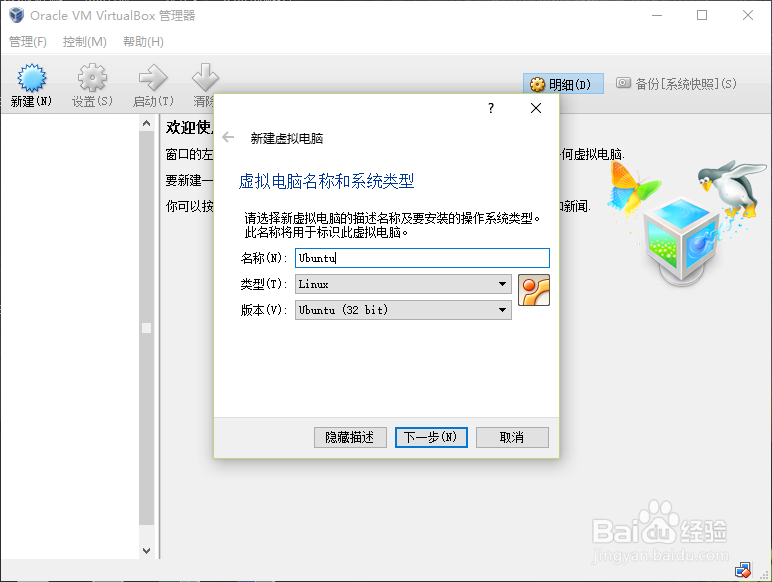Close the new virtual machine dialog
The image size is (772, 582).
tap(536, 108)
